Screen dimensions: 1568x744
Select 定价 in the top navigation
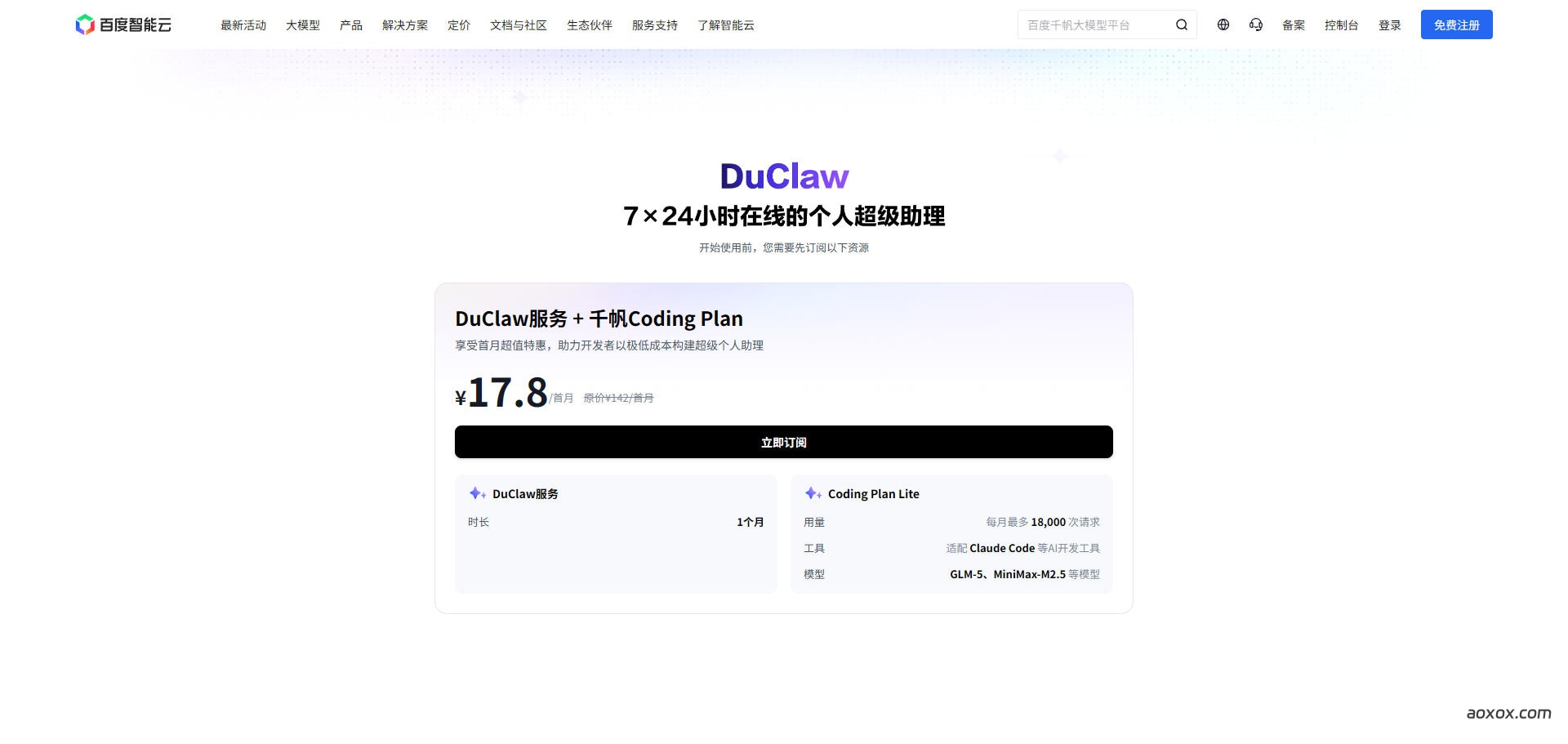coord(458,25)
